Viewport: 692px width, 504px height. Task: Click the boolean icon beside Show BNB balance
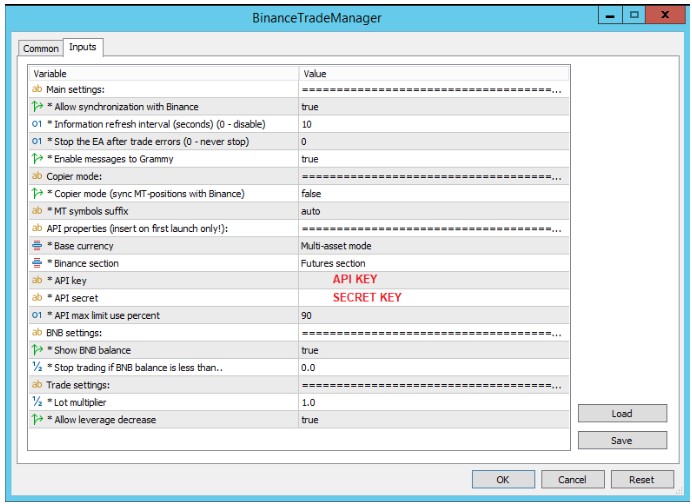click(37, 350)
